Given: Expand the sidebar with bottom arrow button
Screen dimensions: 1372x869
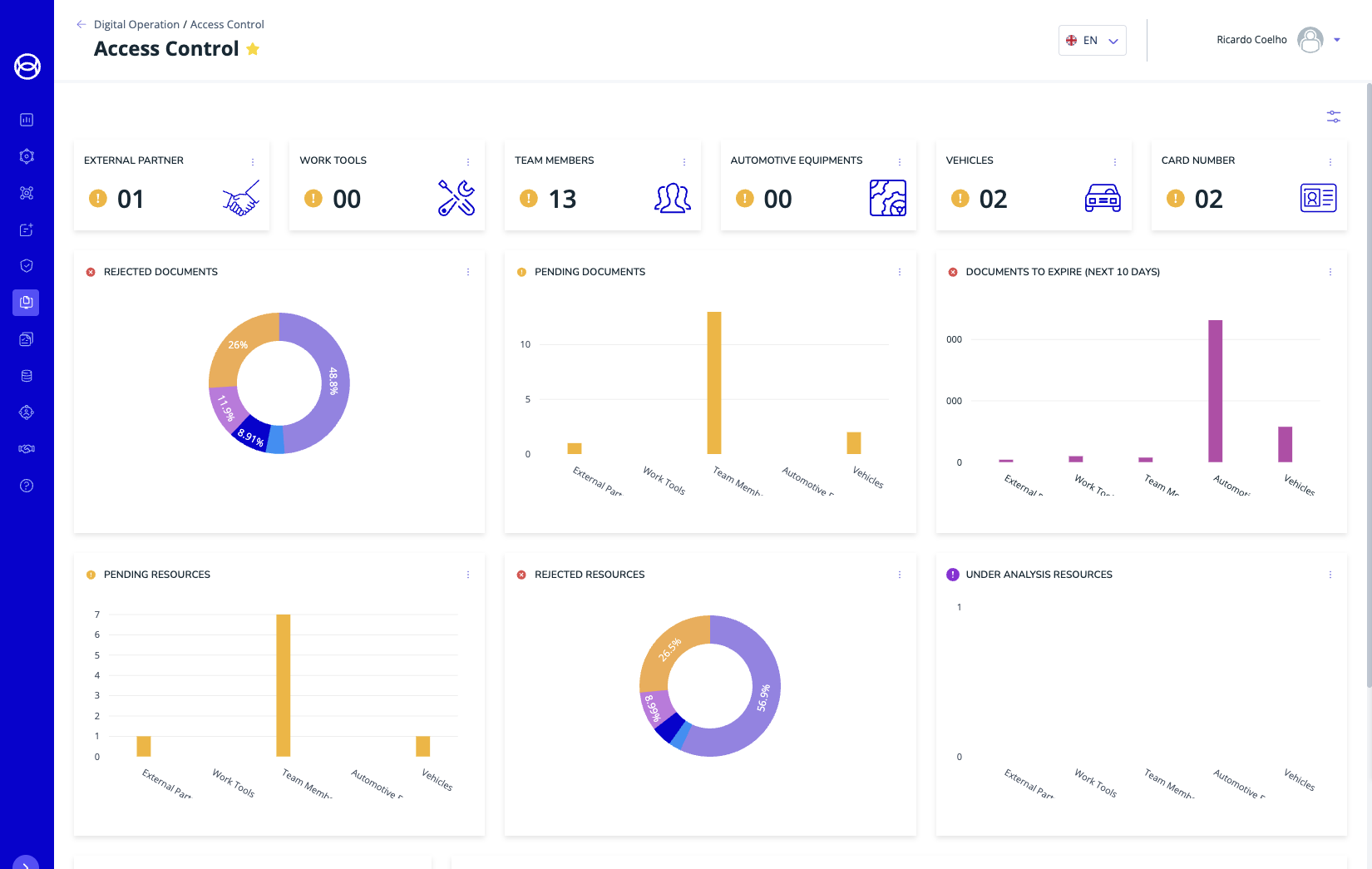Looking at the screenshot, I should click(27, 863).
